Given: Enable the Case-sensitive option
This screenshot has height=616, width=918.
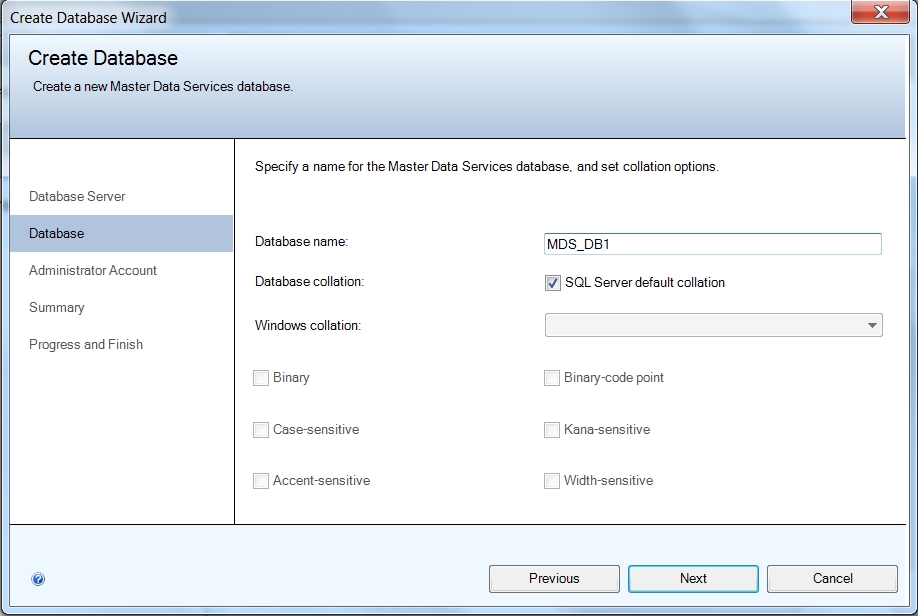Looking at the screenshot, I should click(262, 430).
